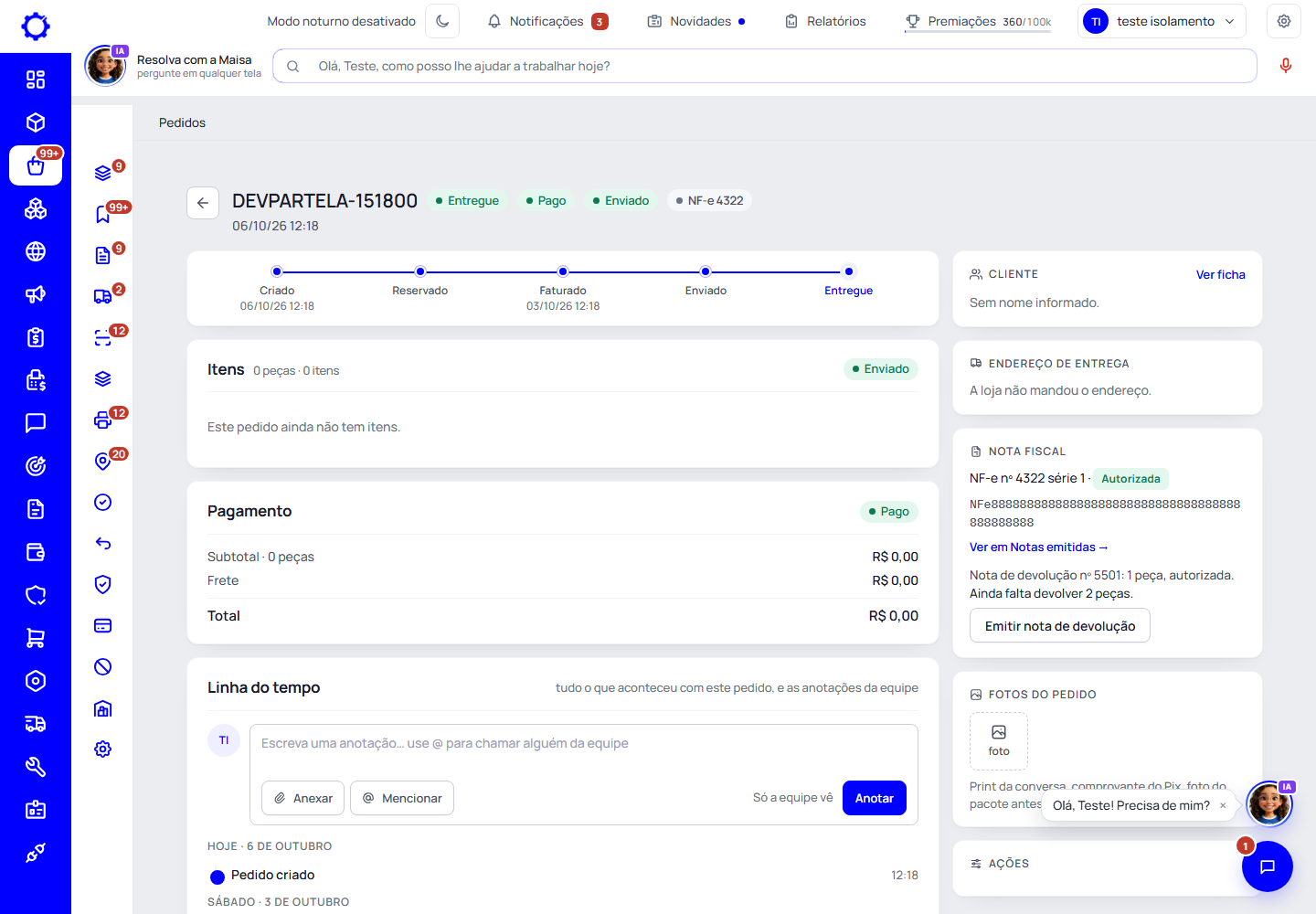Open the scan icon with badge 12
Viewport: 1316px width, 914px height.
[x=103, y=337]
